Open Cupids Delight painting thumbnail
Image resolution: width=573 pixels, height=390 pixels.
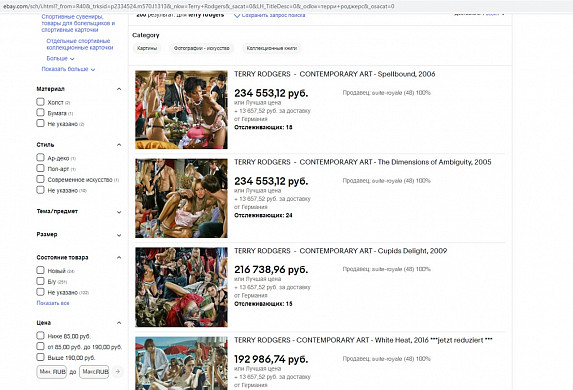pos(181,287)
